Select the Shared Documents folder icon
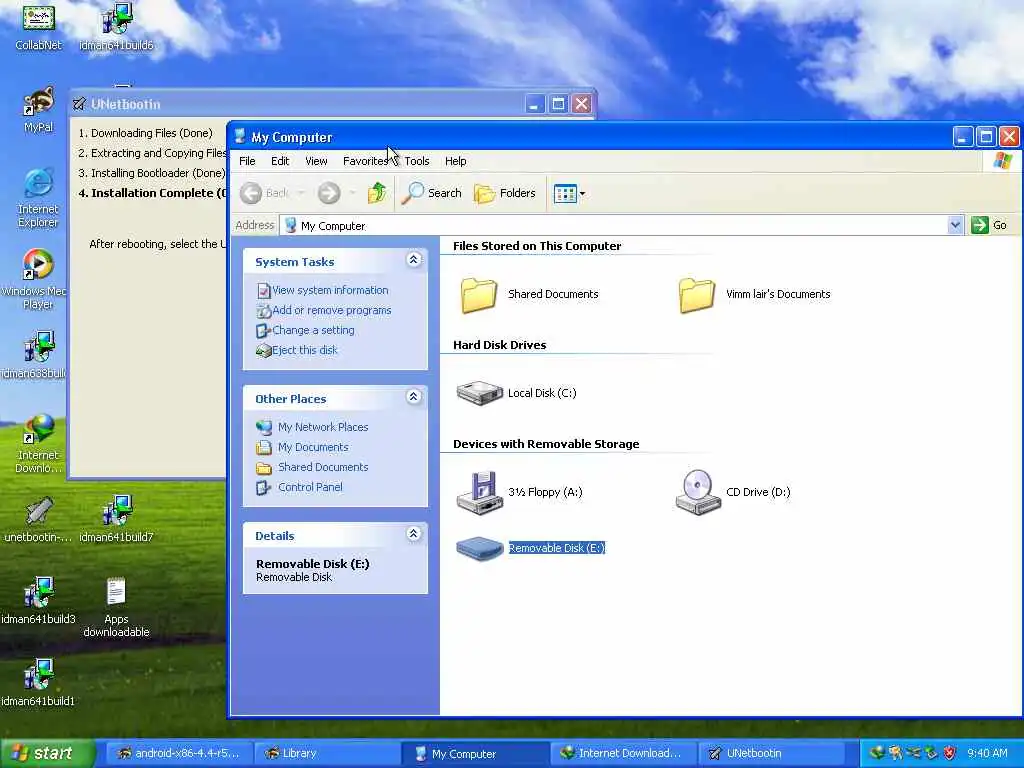This screenshot has width=1024, height=768. [x=528, y=295]
